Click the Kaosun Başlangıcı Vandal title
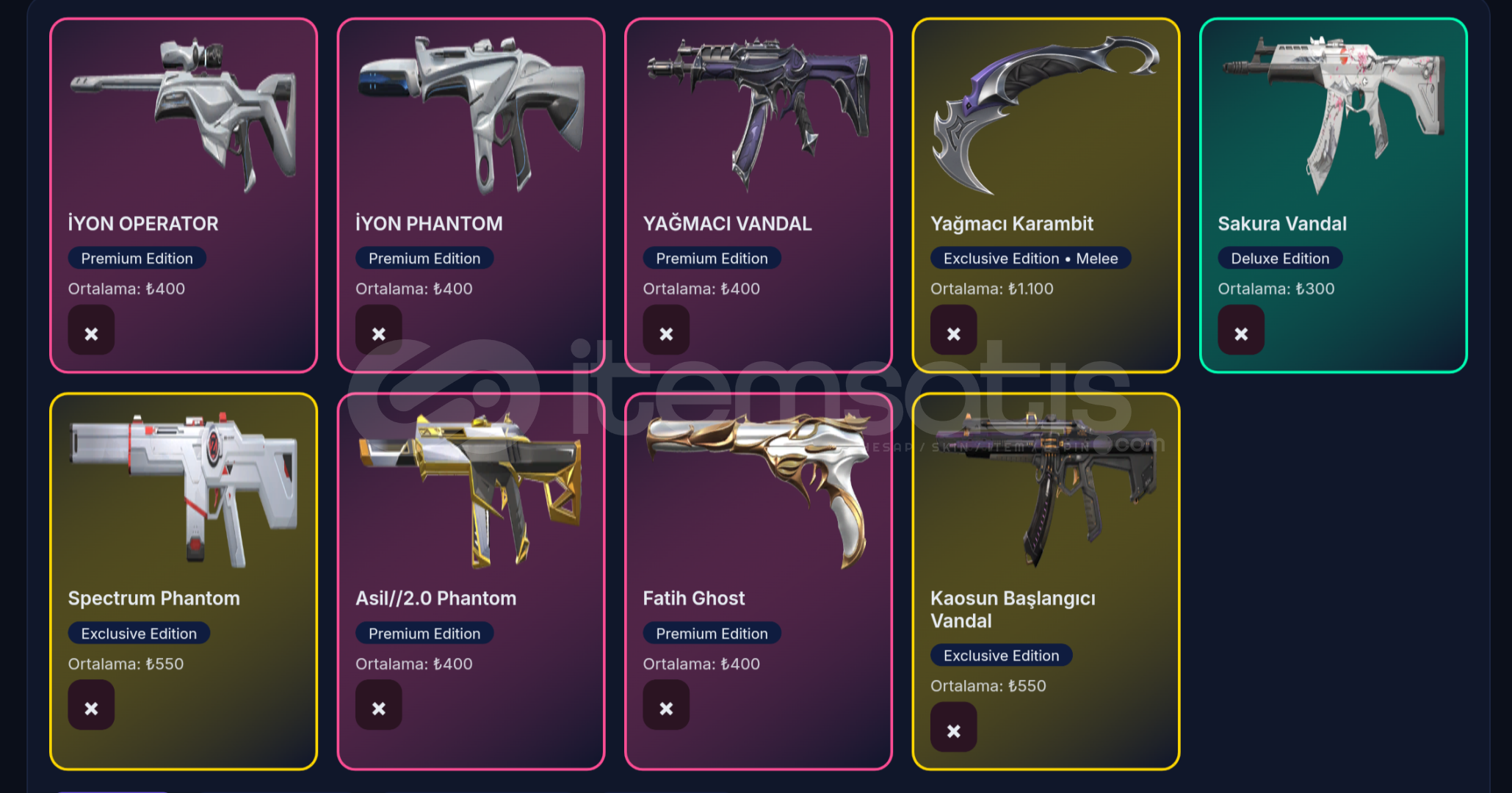The width and height of the screenshot is (1512, 793). [x=1013, y=609]
